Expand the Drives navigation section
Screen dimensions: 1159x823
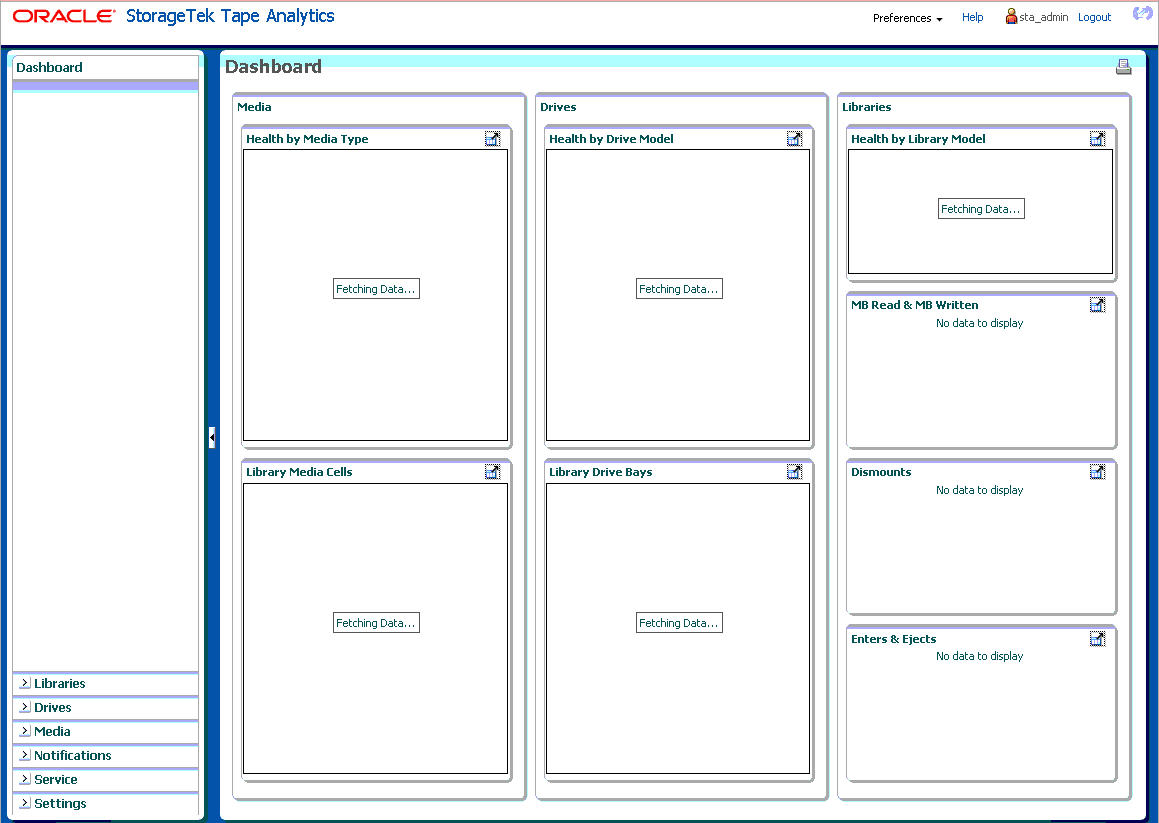click(25, 708)
